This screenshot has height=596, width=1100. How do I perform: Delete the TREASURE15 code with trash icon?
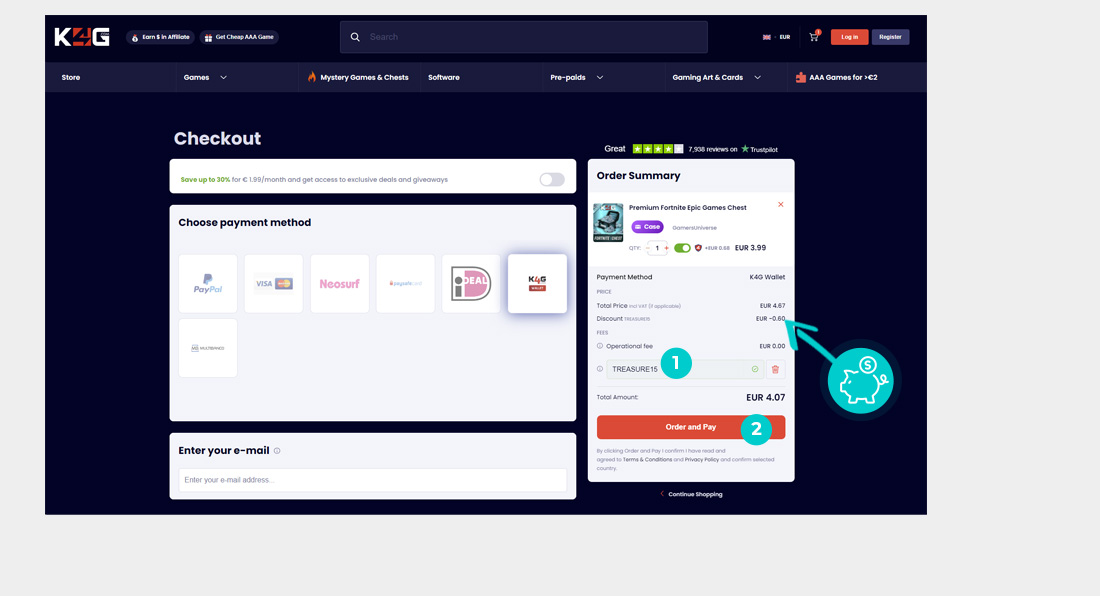(x=775, y=370)
